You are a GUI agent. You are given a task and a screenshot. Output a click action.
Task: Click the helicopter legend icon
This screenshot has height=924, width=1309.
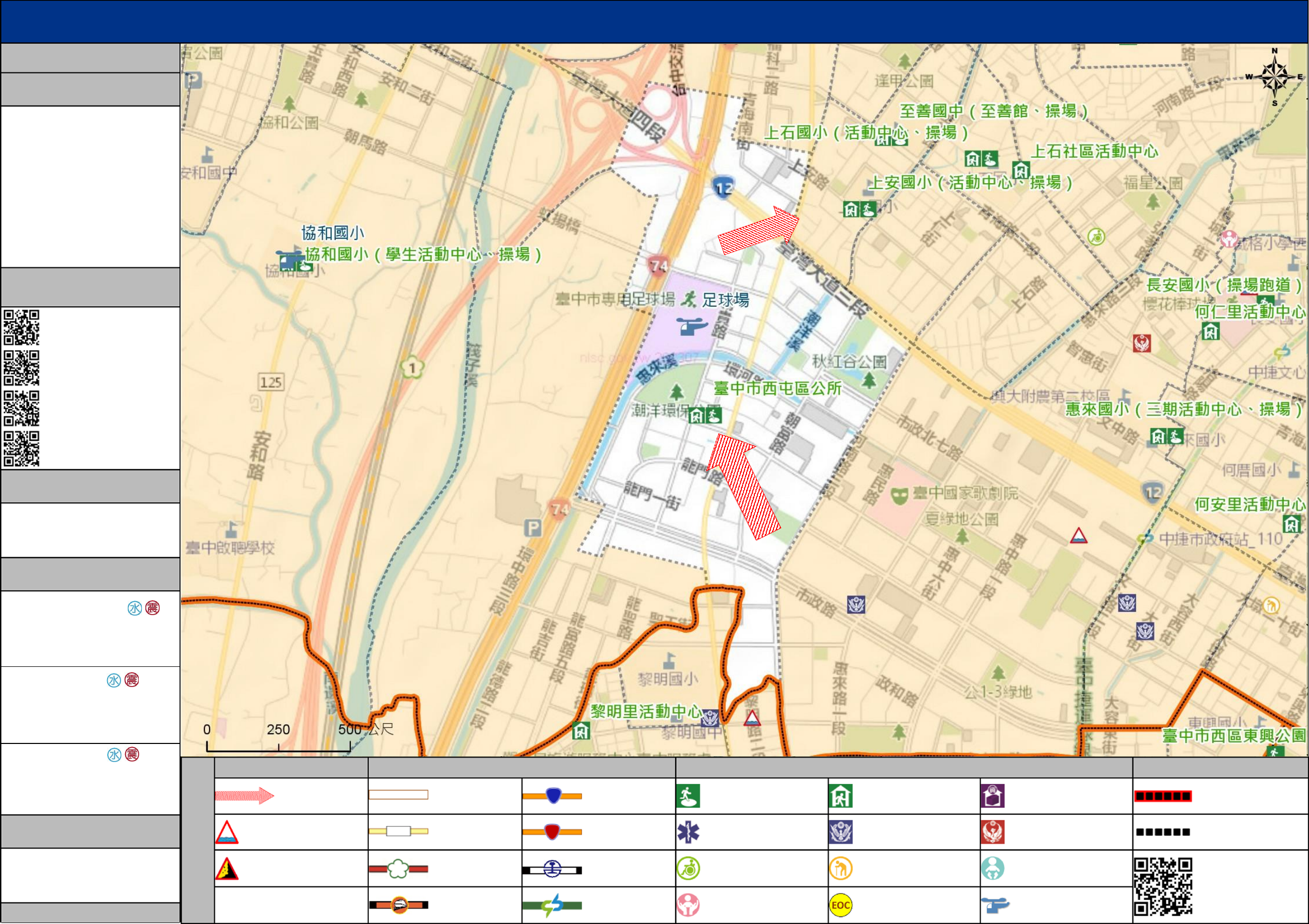[x=995, y=905]
